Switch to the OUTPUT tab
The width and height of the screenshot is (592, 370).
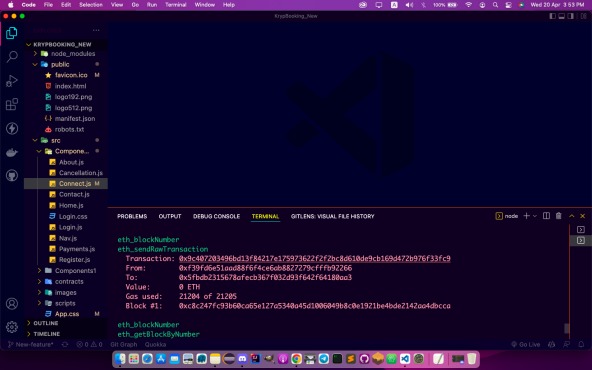point(170,216)
